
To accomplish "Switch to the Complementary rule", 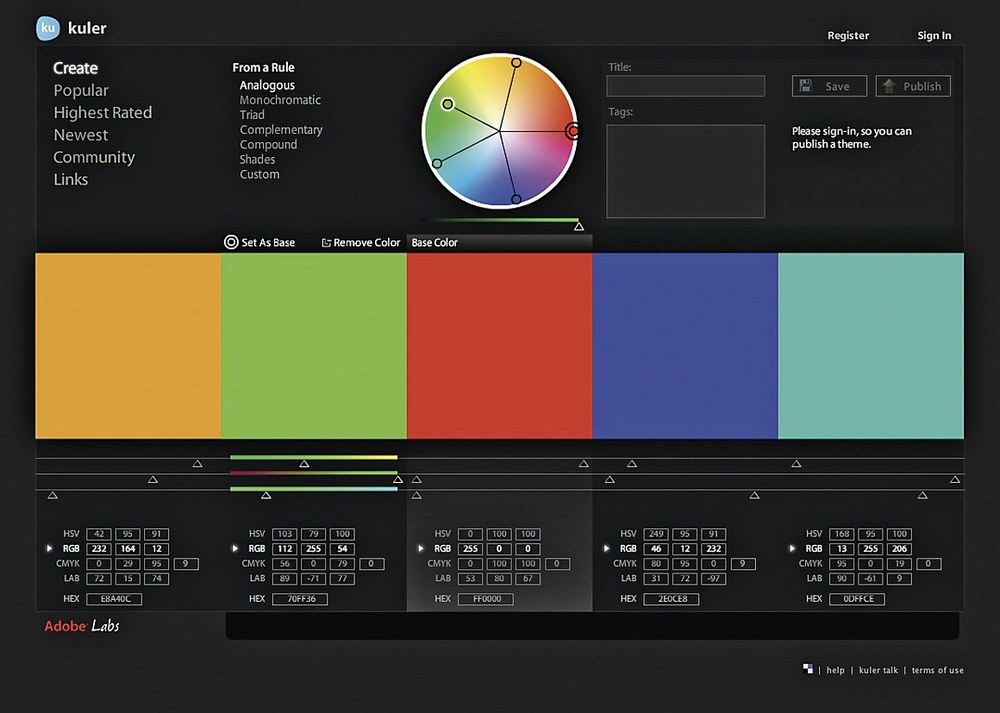I will click(x=281, y=130).
